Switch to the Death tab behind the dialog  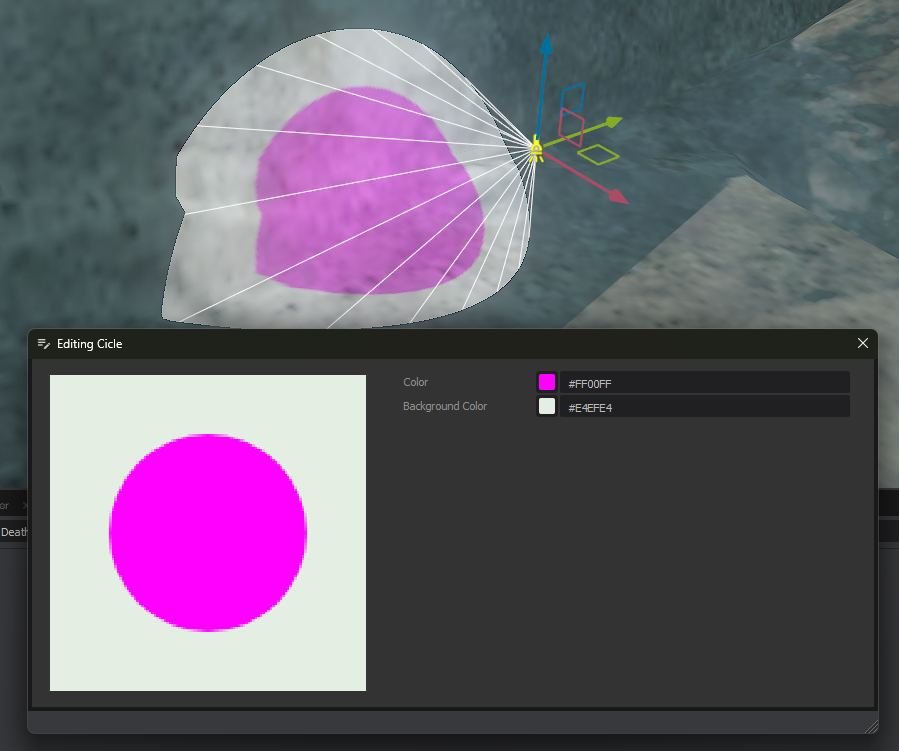click(14, 532)
